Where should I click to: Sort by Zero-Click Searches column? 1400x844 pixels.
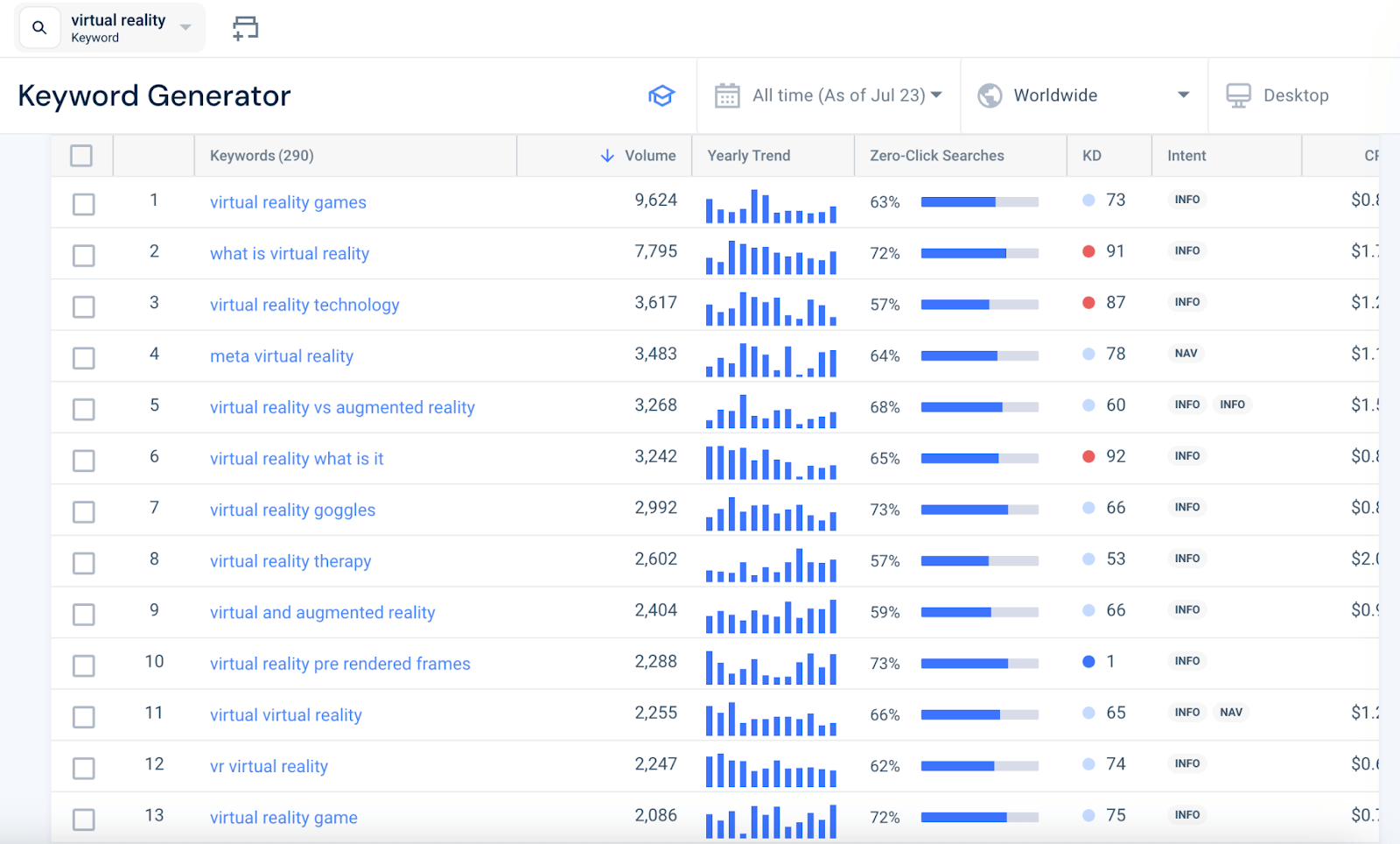(x=937, y=156)
